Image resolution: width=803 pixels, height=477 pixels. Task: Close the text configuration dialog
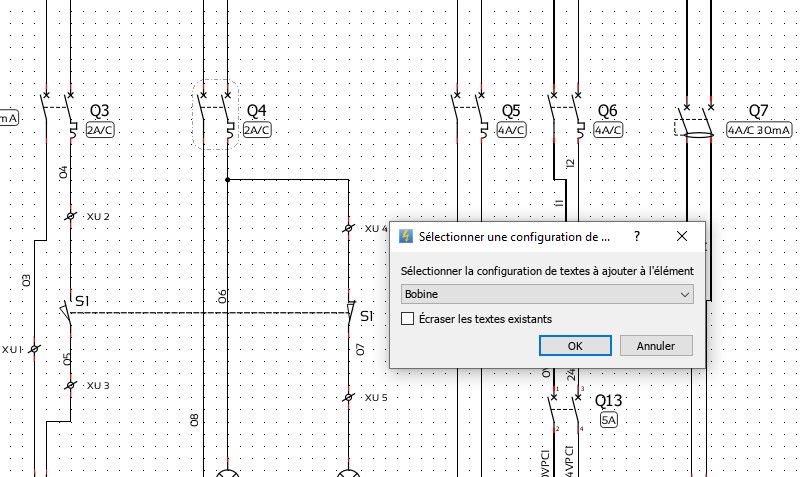point(681,237)
